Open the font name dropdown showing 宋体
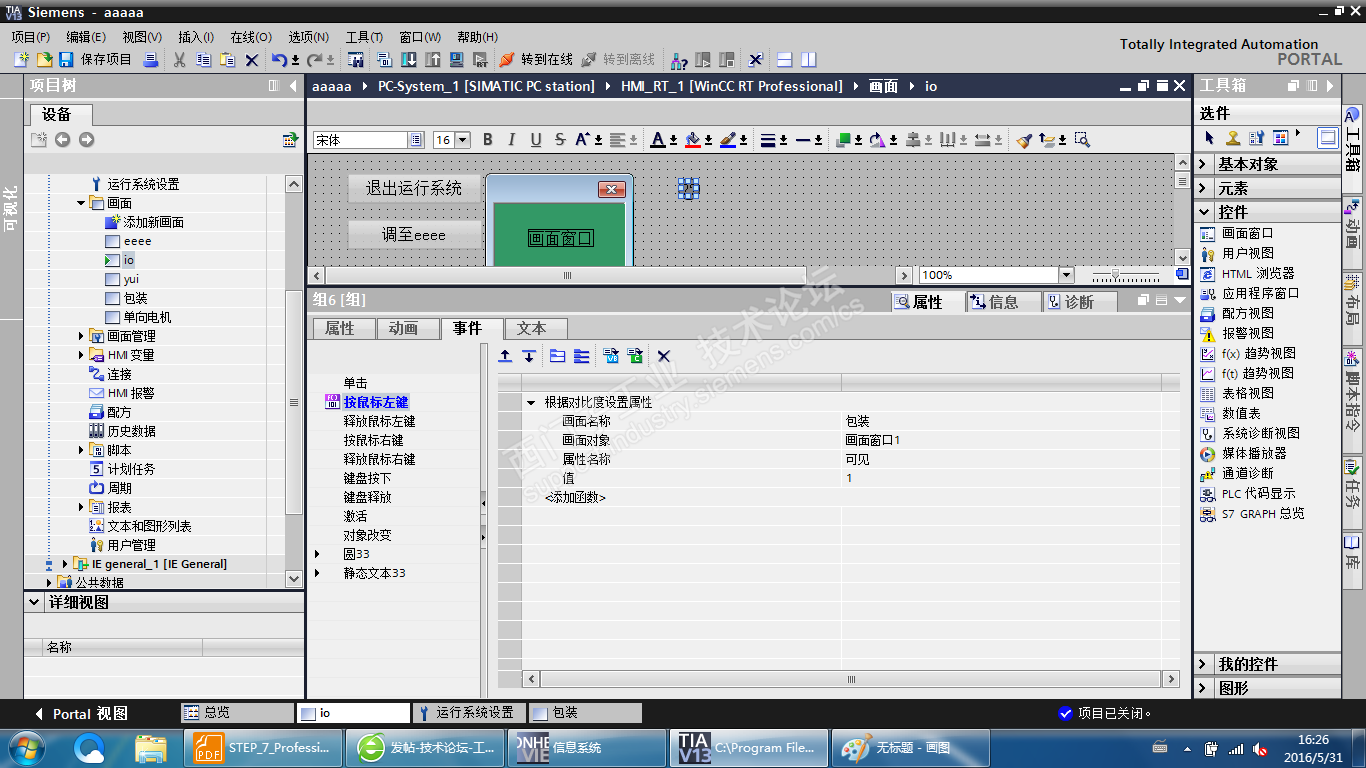The image size is (1366, 768). click(x=416, y=140)
